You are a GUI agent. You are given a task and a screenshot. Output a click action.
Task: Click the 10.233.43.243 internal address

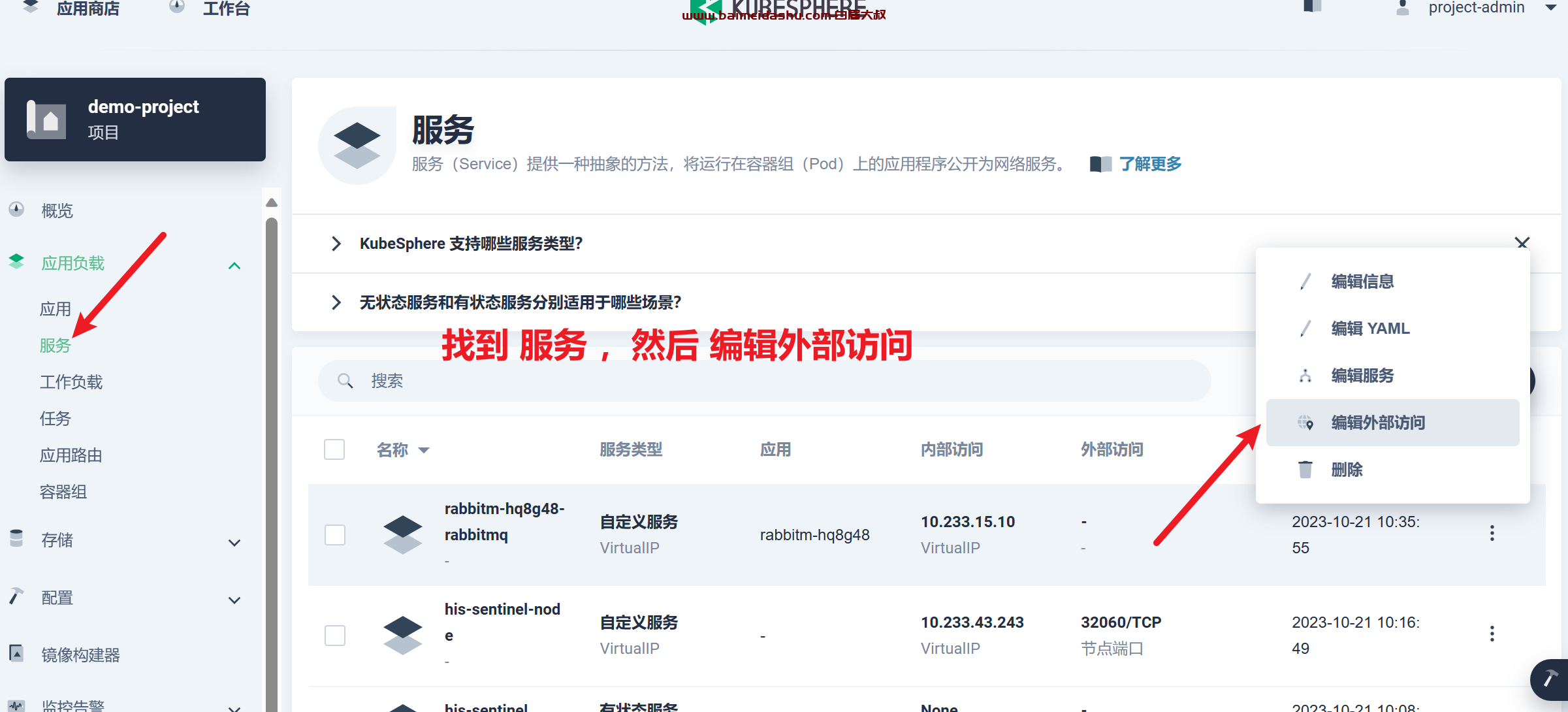(x=972, y=623)
